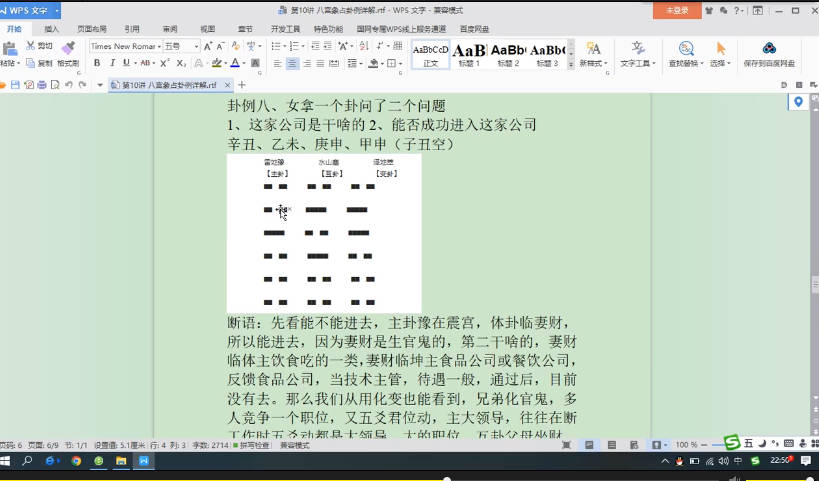Save the document from the quick access bar
Image resolution: width=819 pixels, height=481 pixels.
[15, 85]
